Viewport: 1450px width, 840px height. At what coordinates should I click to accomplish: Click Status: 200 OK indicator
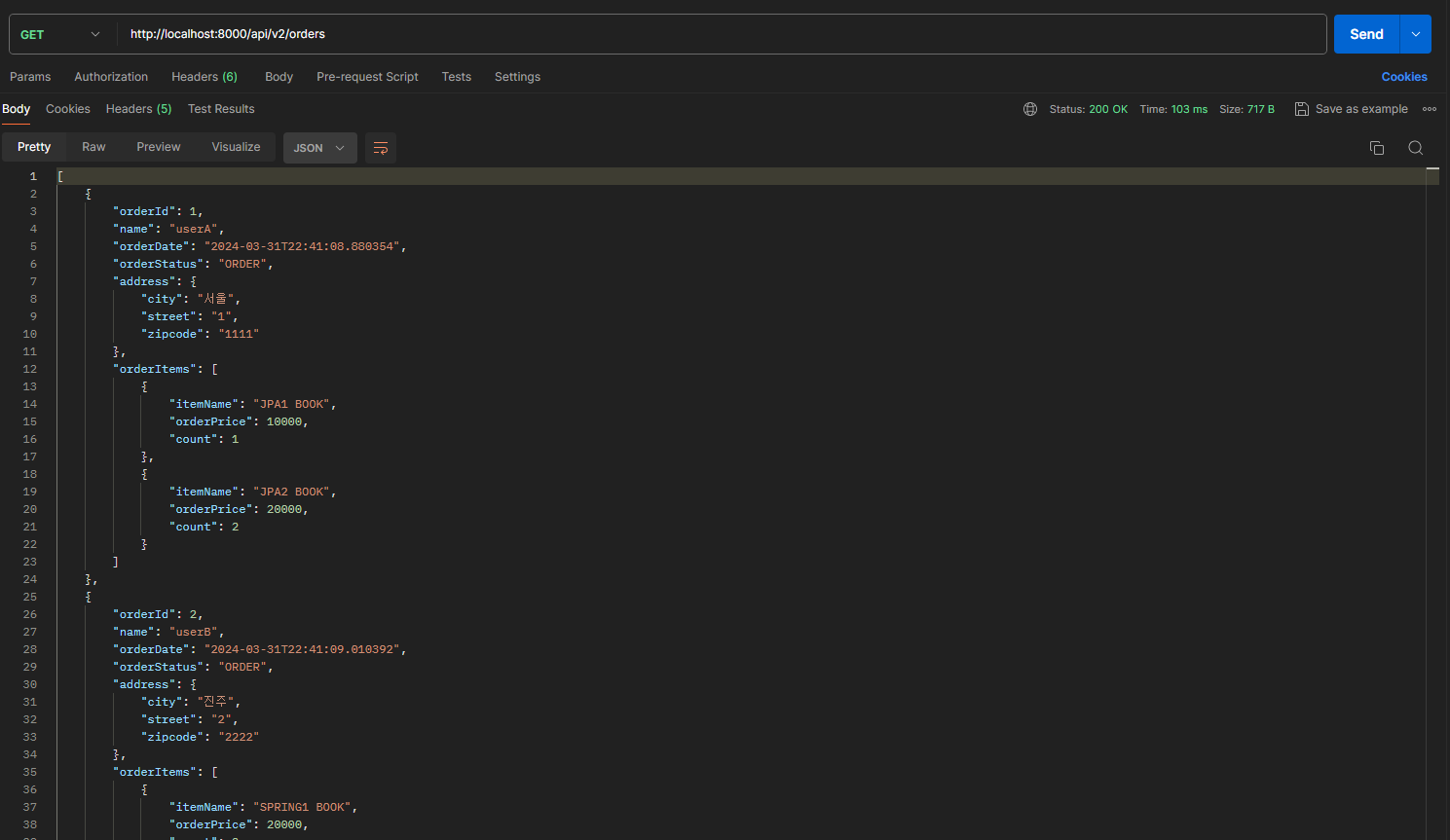point(1088,109)
